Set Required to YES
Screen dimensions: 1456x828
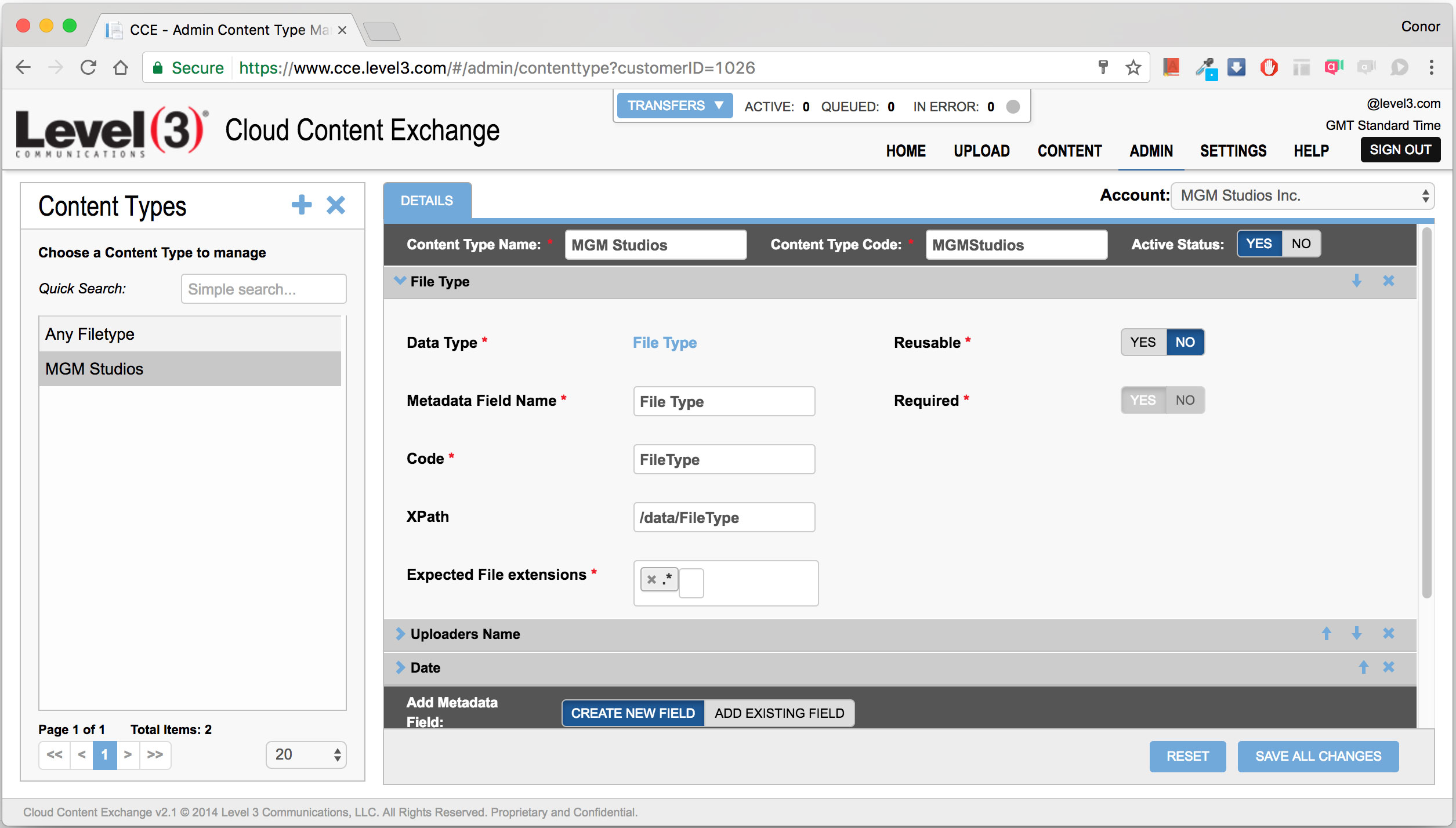pyautogui.click(x=1143, y=400)
